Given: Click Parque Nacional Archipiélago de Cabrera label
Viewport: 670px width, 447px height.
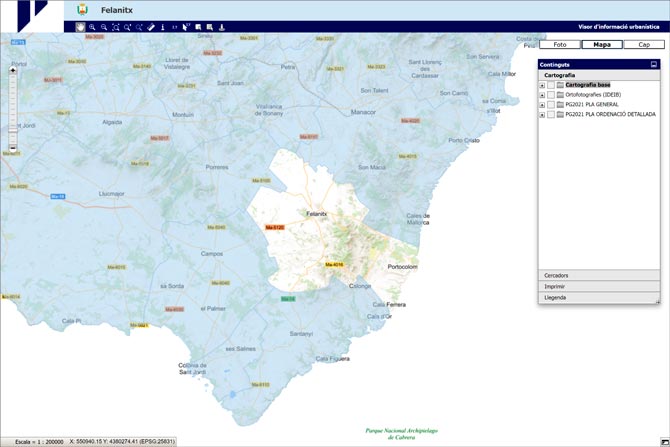Looking at the screenshot, I should point(402,434).
